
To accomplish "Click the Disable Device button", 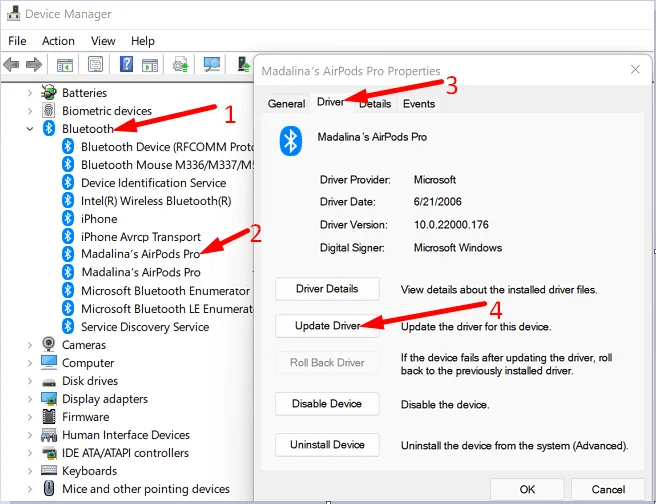I will coord(327,404).
